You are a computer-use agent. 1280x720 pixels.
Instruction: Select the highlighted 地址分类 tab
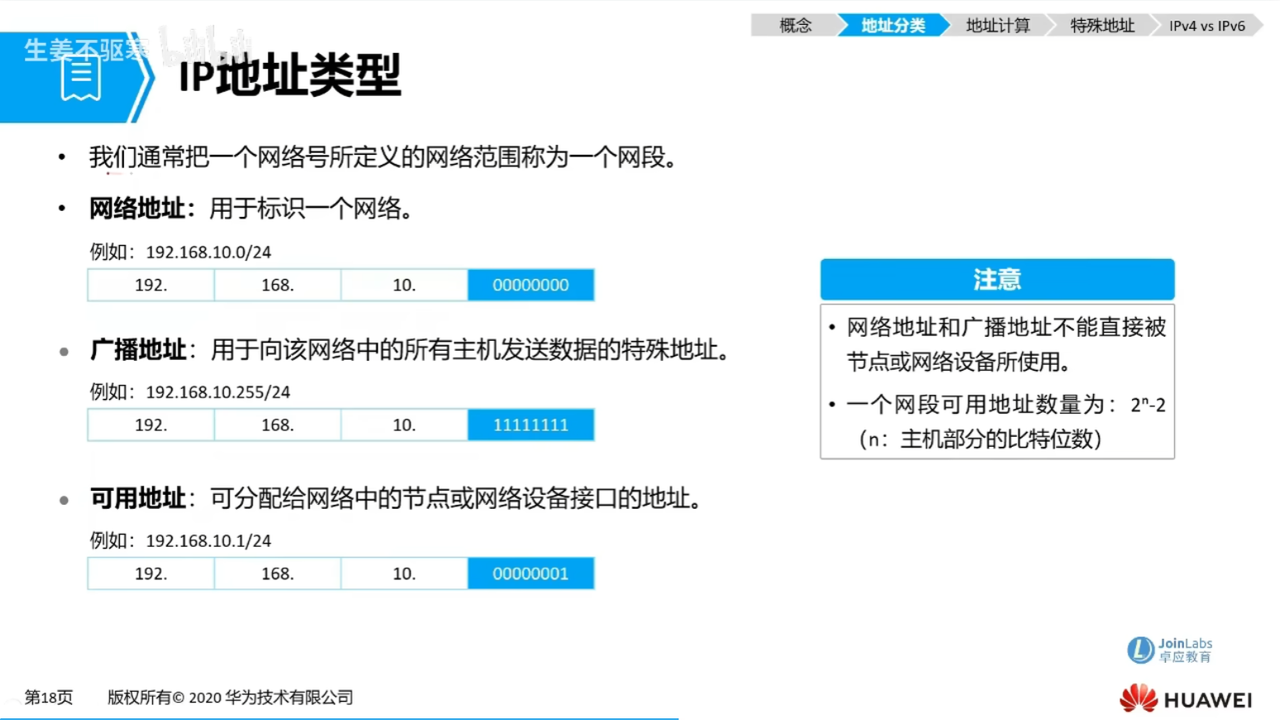(894, 26)
